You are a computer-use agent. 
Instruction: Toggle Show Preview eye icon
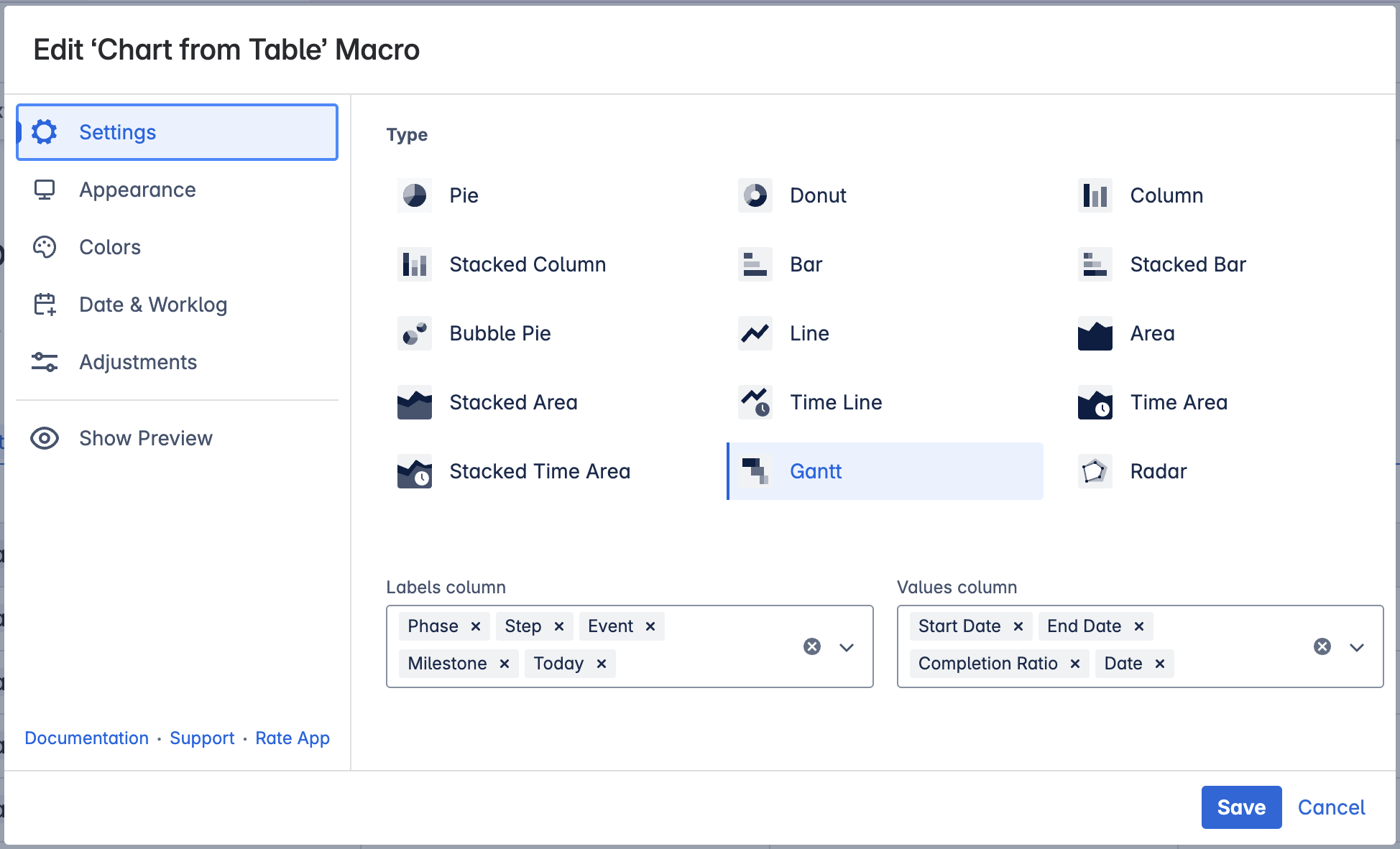[x=45, y=438]
